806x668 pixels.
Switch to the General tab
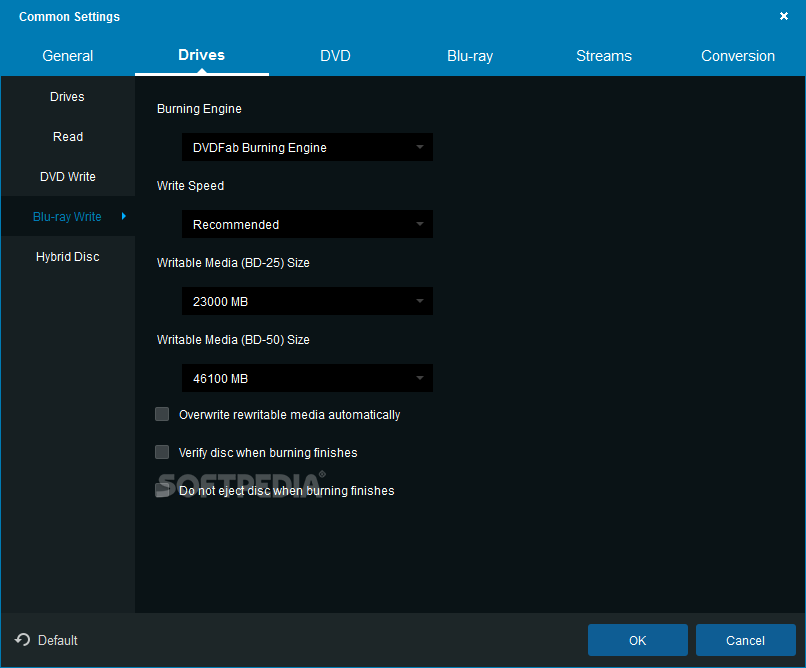coord(67,55)
